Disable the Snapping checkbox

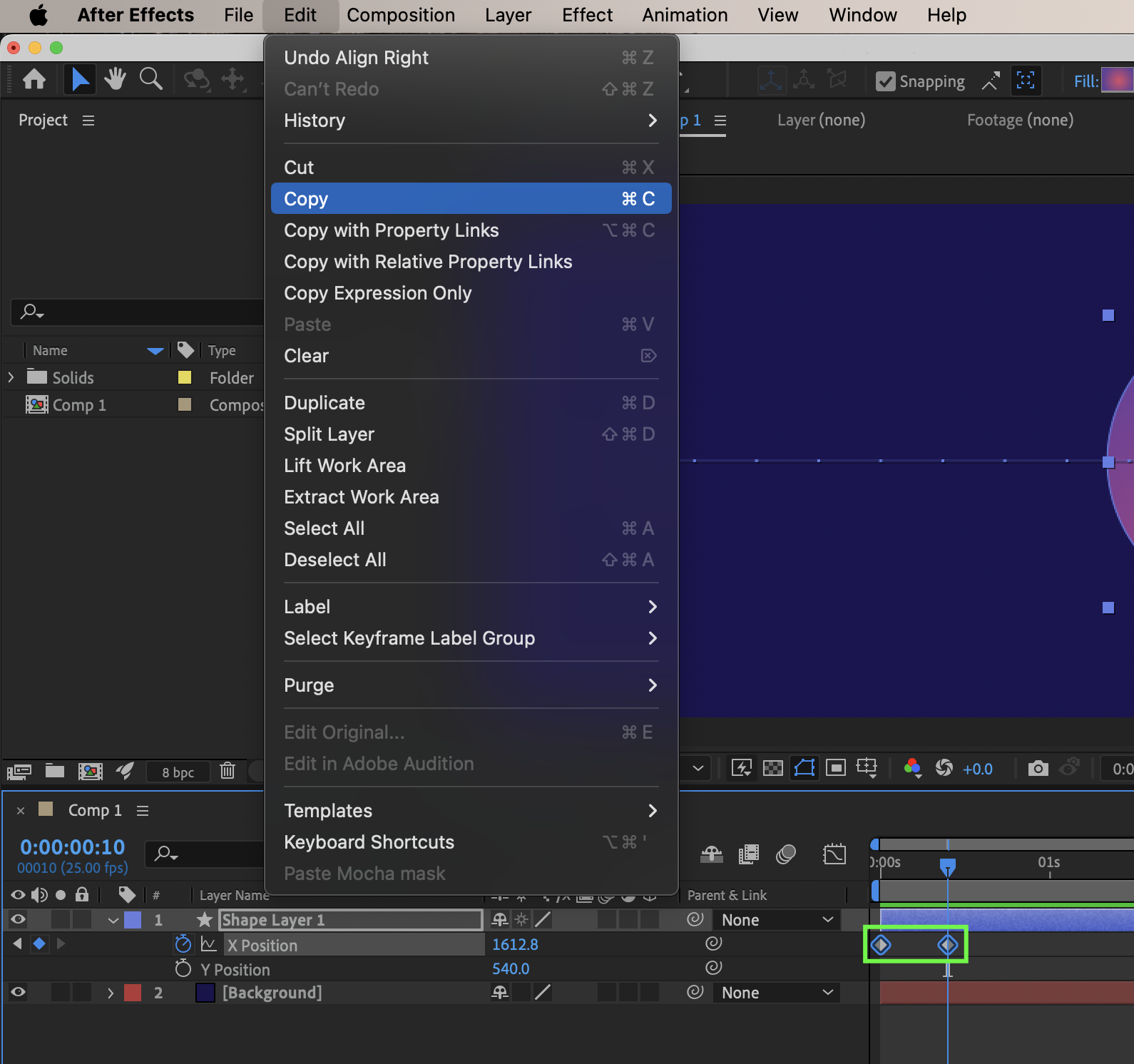(x=885, y=81)
